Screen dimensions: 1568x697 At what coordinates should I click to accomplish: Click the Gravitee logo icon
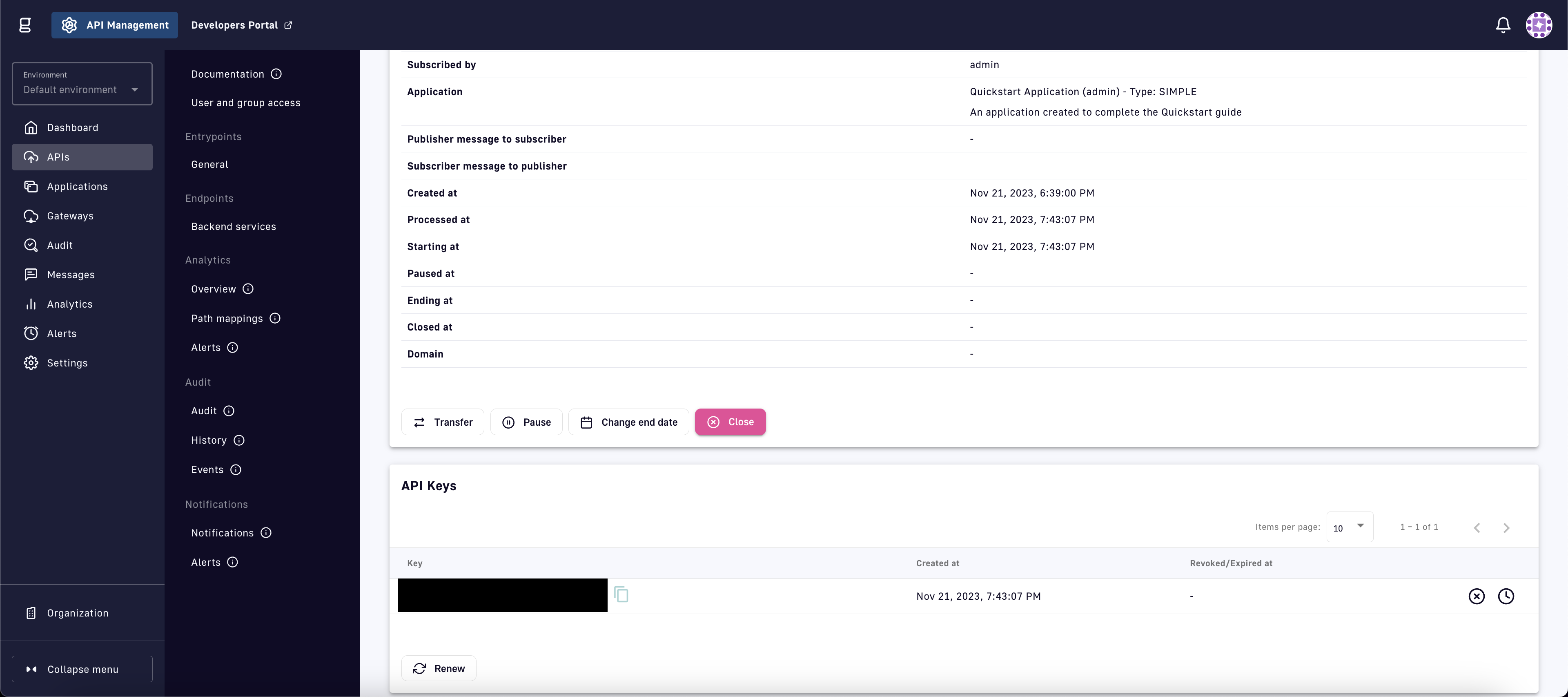25,25
